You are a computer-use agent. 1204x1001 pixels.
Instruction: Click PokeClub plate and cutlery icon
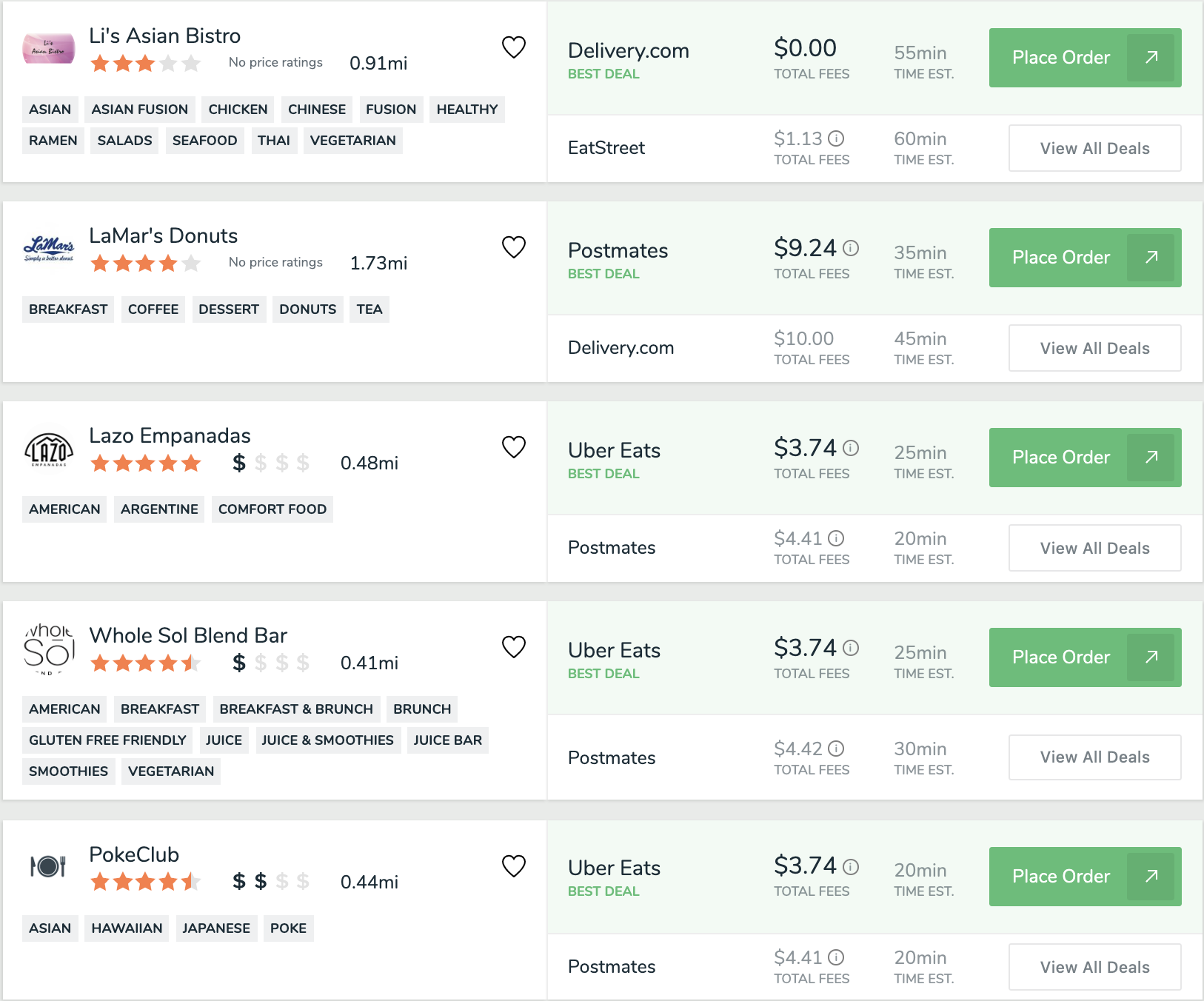[48, 866]
